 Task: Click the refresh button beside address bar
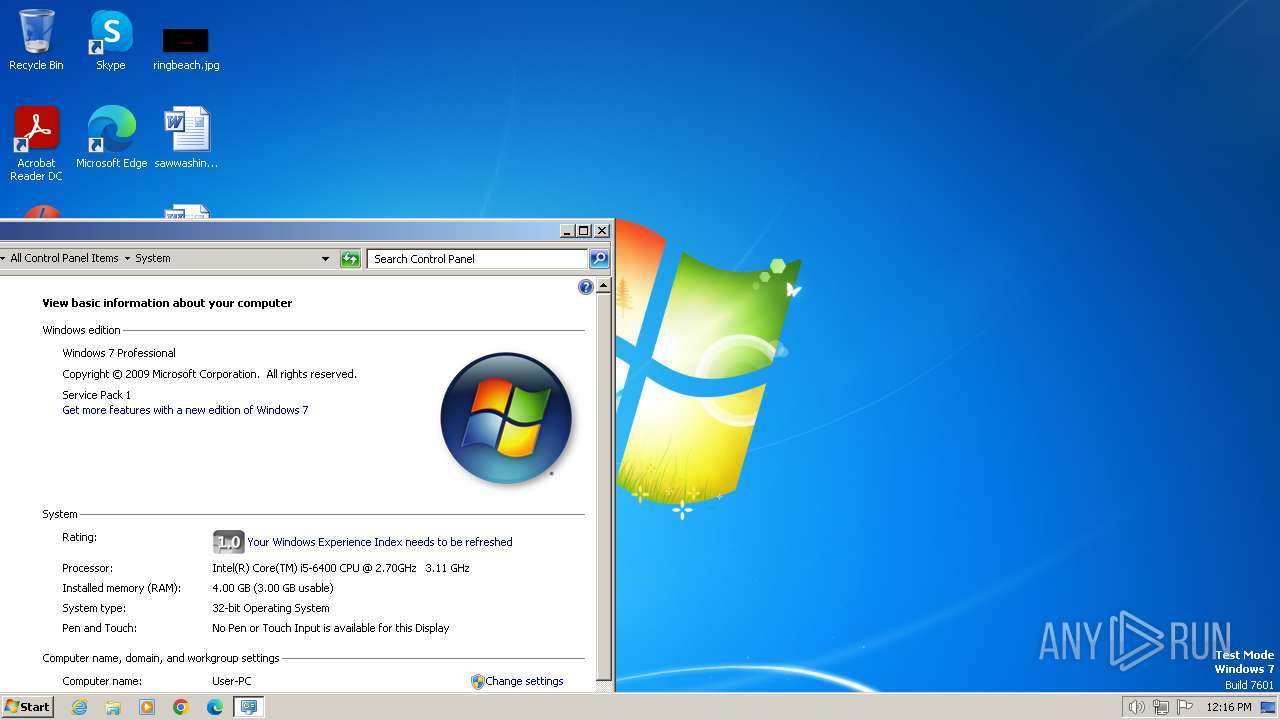(350, 259)
